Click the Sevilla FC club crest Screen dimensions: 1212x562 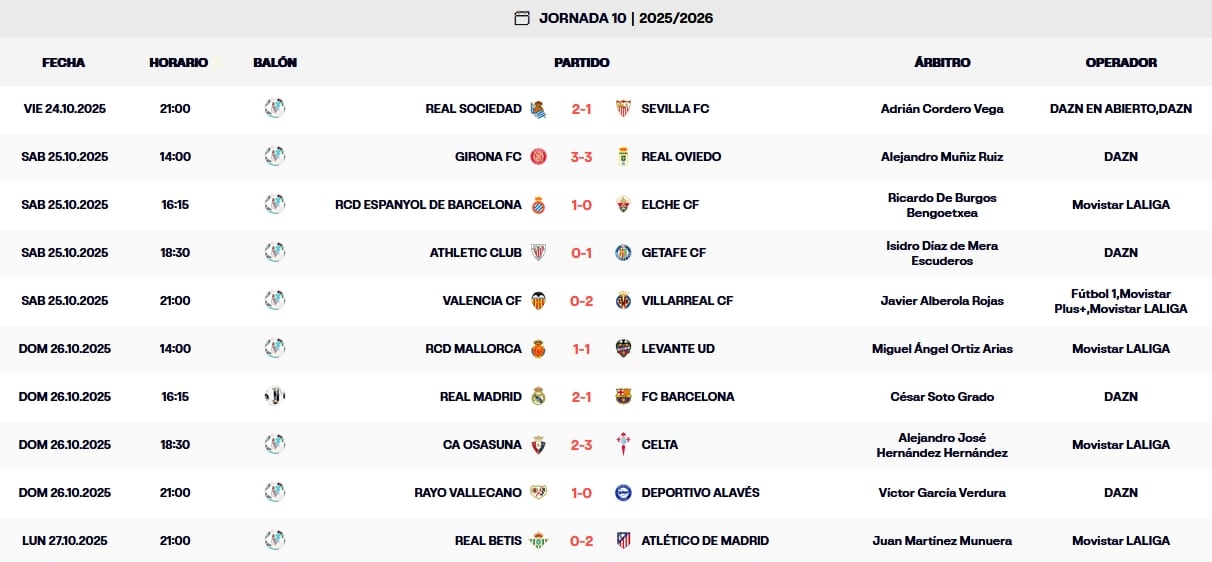pyautogui.click(x=624, y=109)
